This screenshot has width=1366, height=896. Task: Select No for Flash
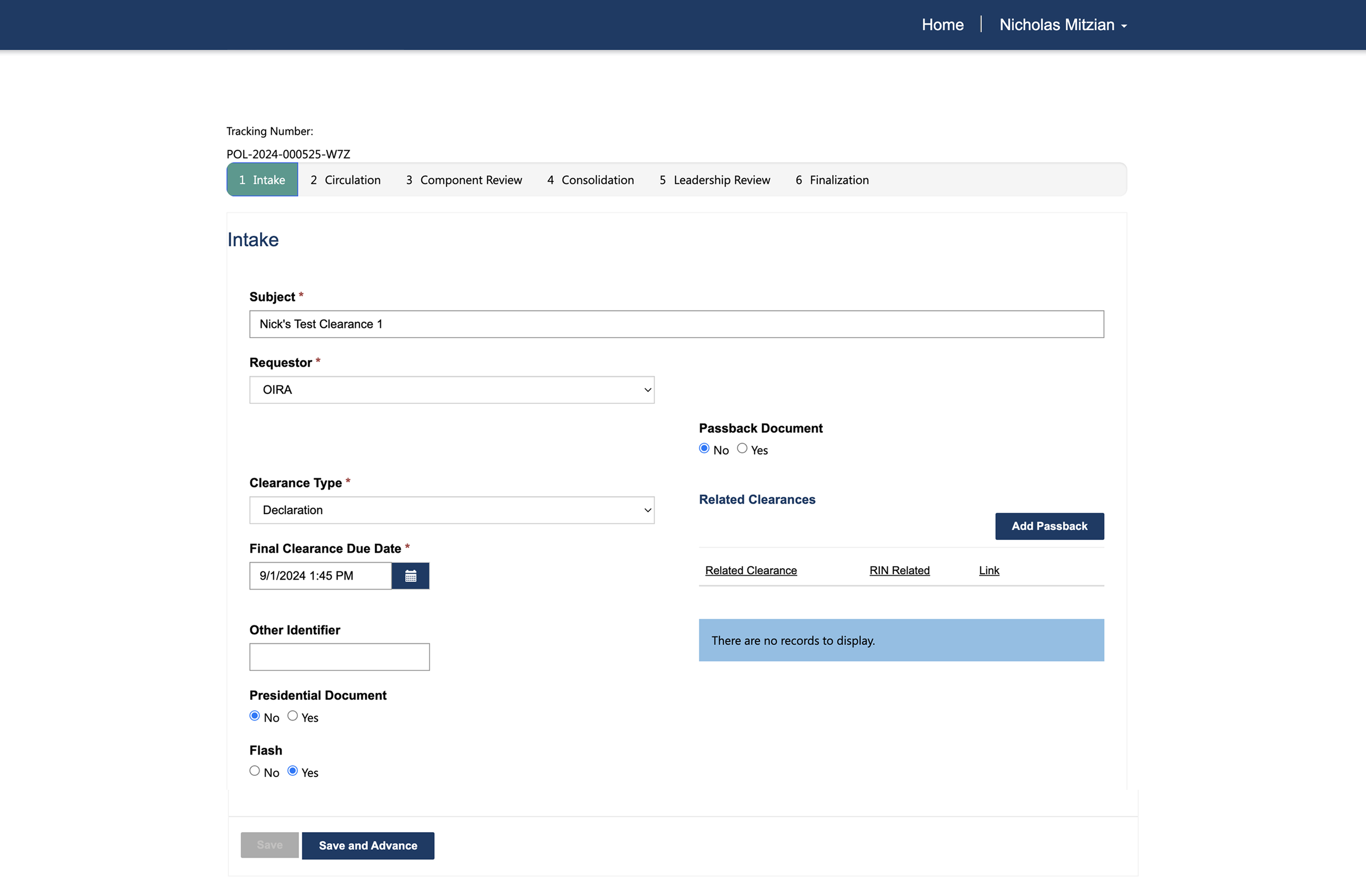255,771
